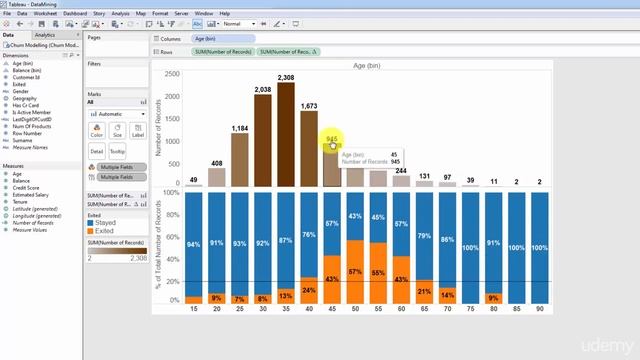
Task: Click the Swap rows and columns icon
Action: pyautogui.click(x=149, y=24)
